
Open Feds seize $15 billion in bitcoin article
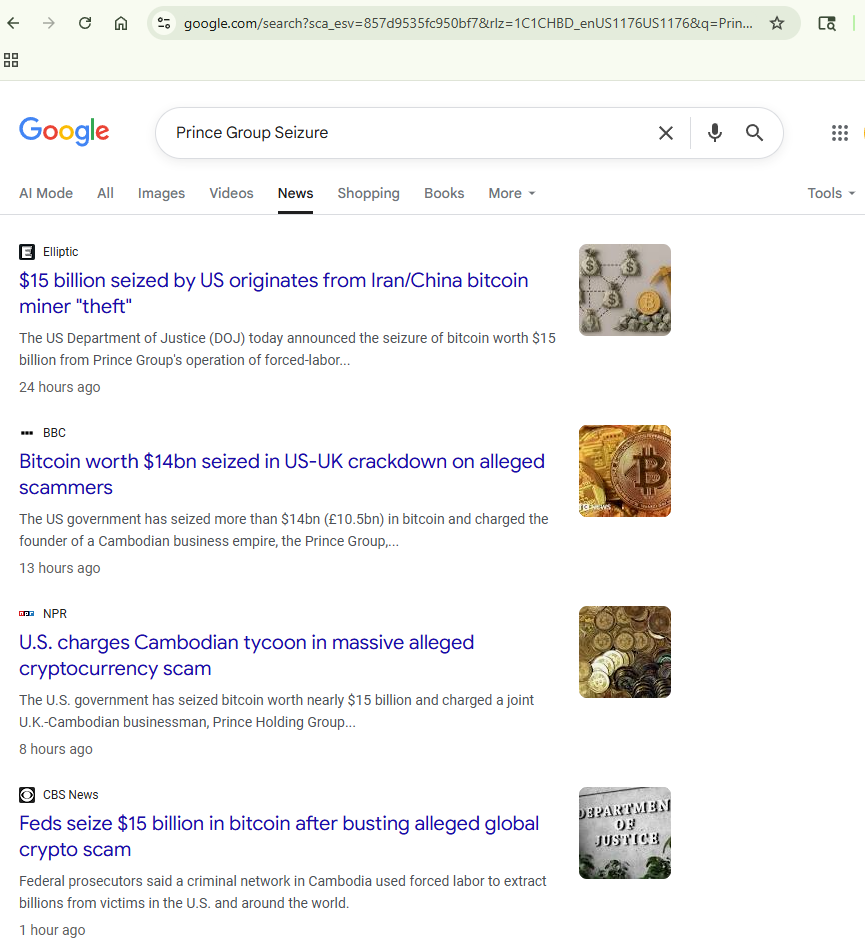tap(279, 836)
